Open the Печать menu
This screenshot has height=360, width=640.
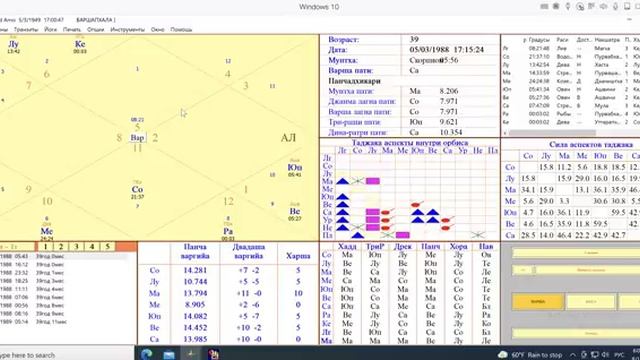pos(72,29)
